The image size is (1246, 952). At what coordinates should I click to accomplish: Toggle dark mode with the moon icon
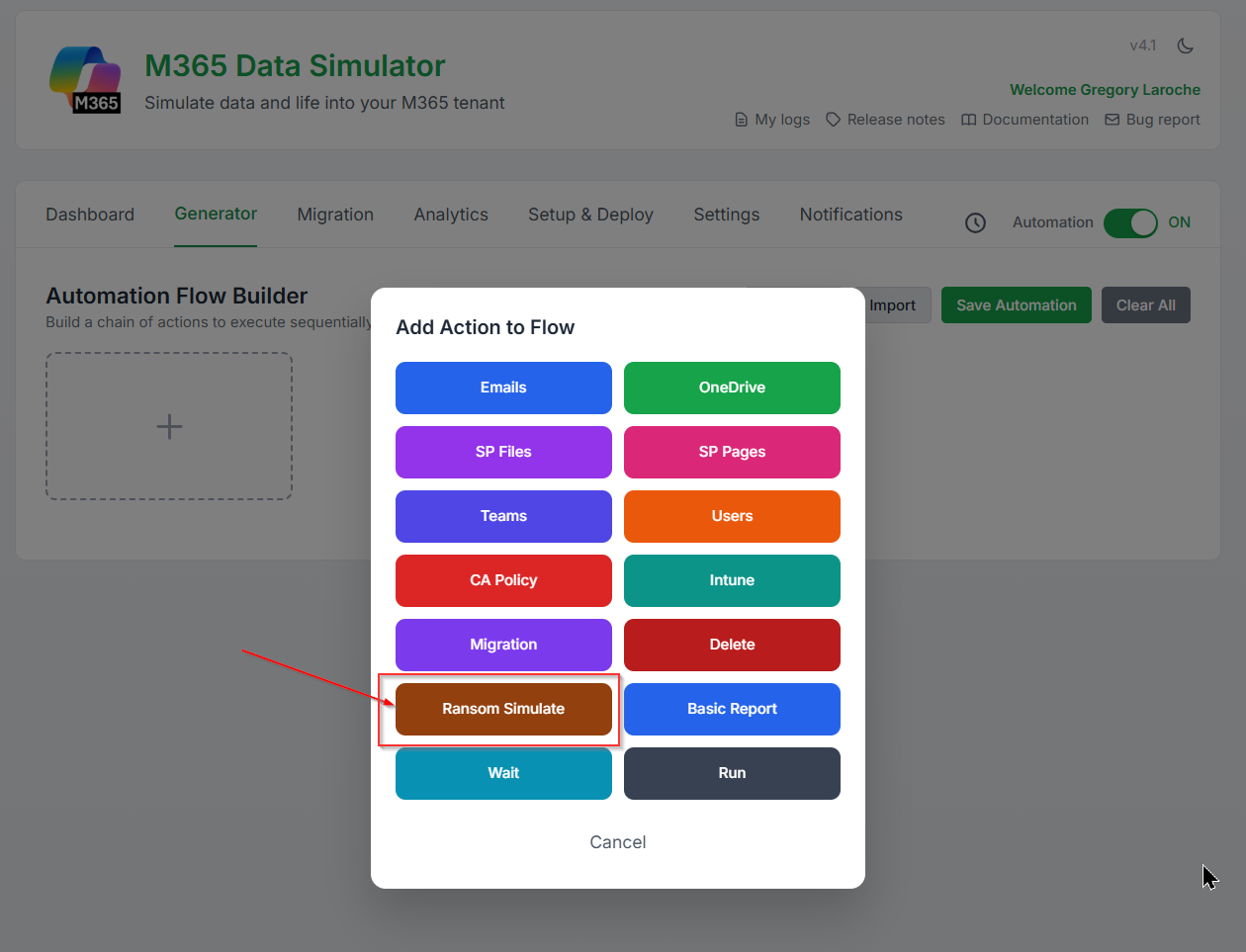tap(1185, 45)
